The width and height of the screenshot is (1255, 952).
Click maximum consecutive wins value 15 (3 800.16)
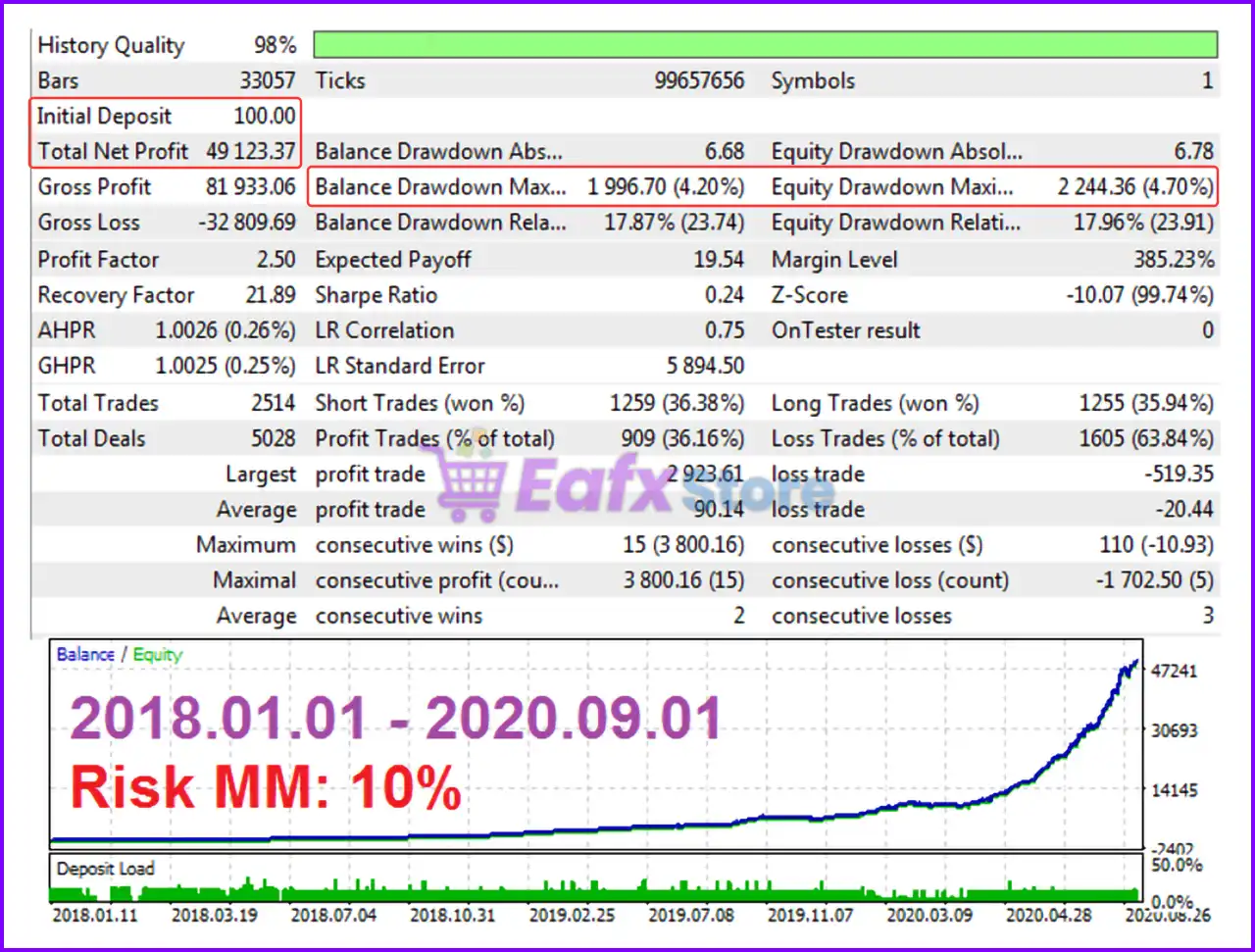coord(683,544)
